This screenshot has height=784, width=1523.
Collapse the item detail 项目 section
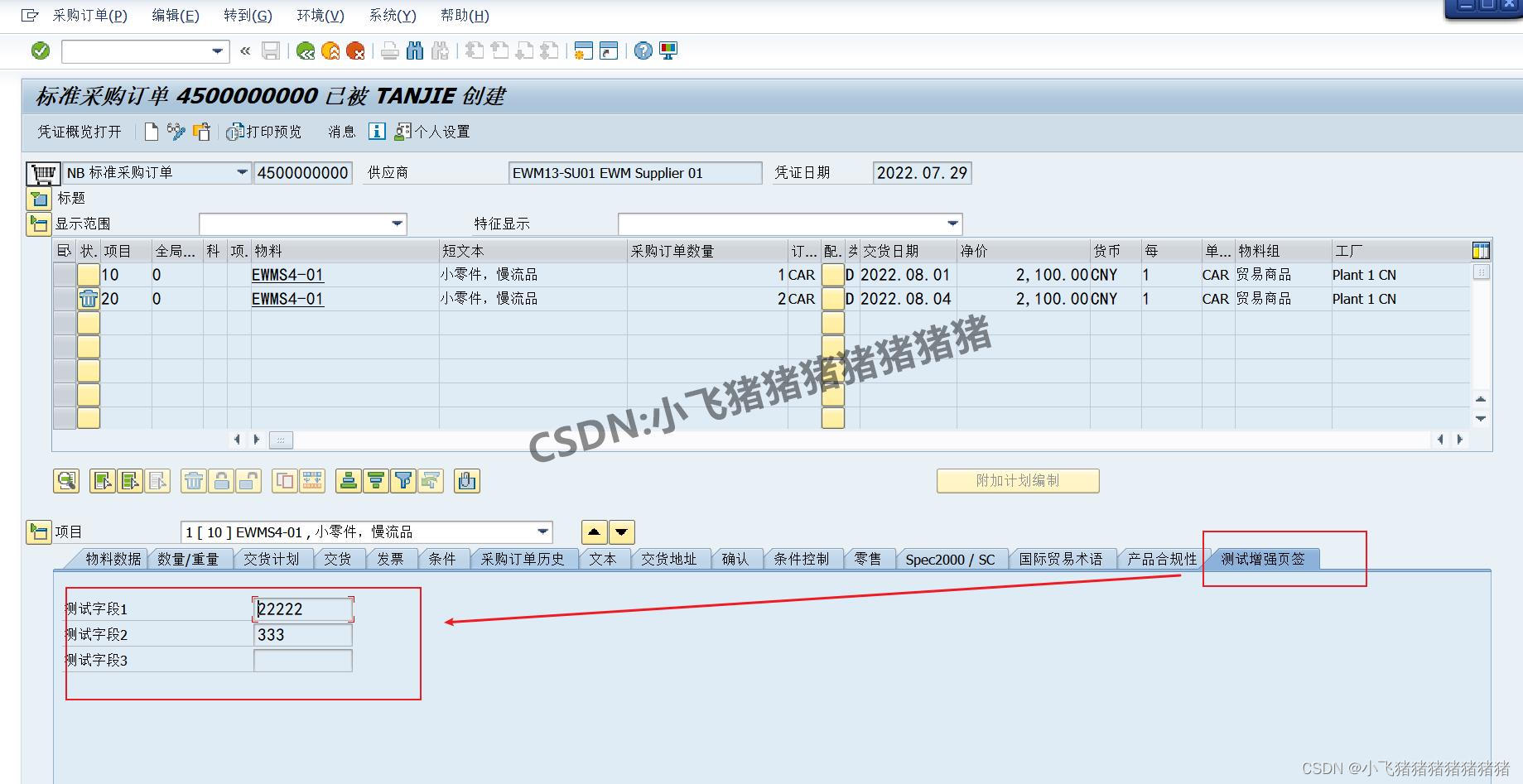click(39, 532)
